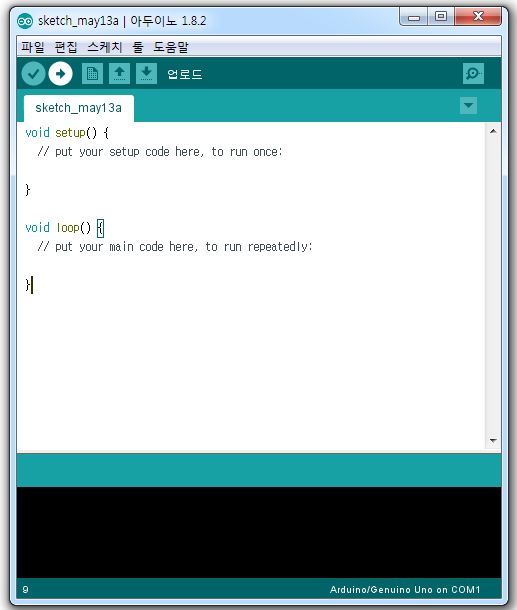517x610 pixels.
Task: Click the black console output area
Action: click(259, 532)
